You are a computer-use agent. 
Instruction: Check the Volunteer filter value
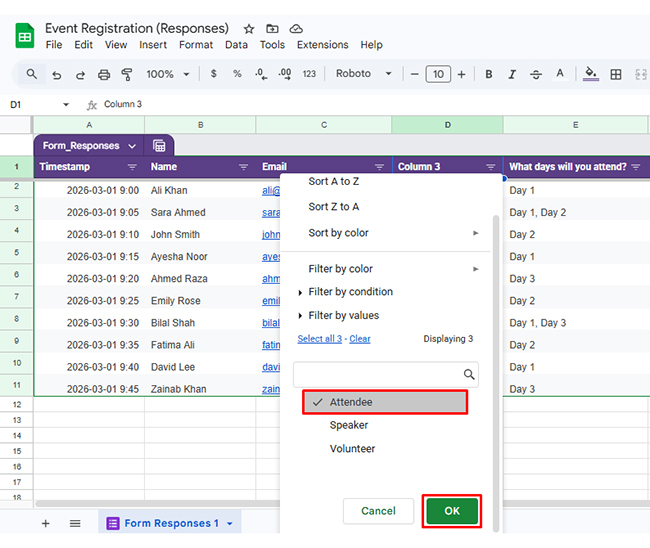352,449
